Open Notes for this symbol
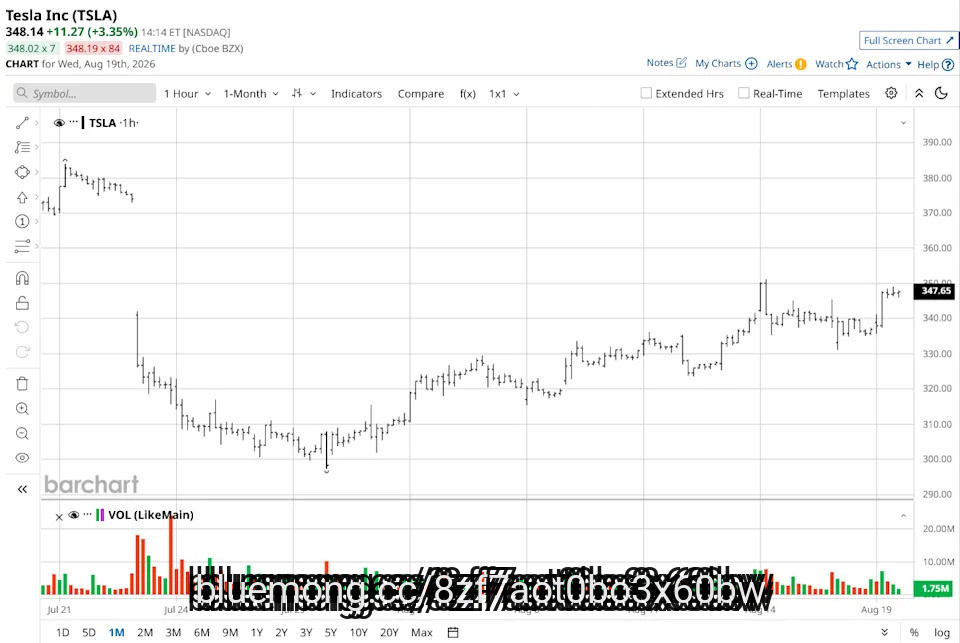This screenshot has height=643, width=960. coord(666,62)
